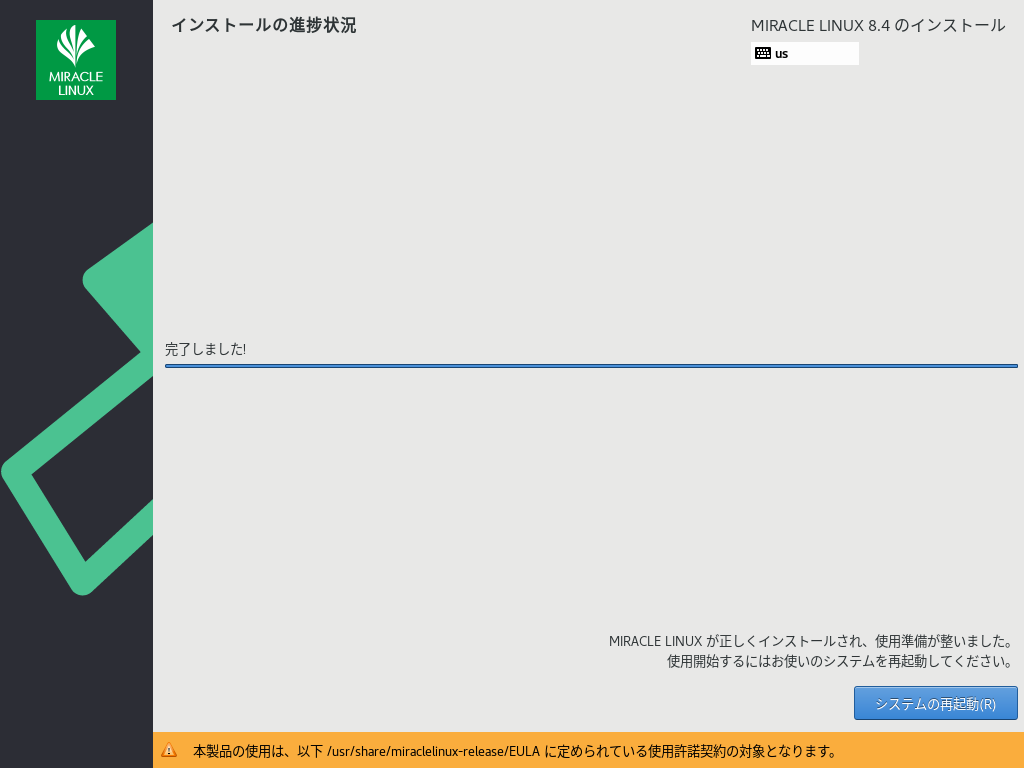
Task: Click the MIRACLE LINUX wordmark under the emblem
Action: (x=76, y=84)
